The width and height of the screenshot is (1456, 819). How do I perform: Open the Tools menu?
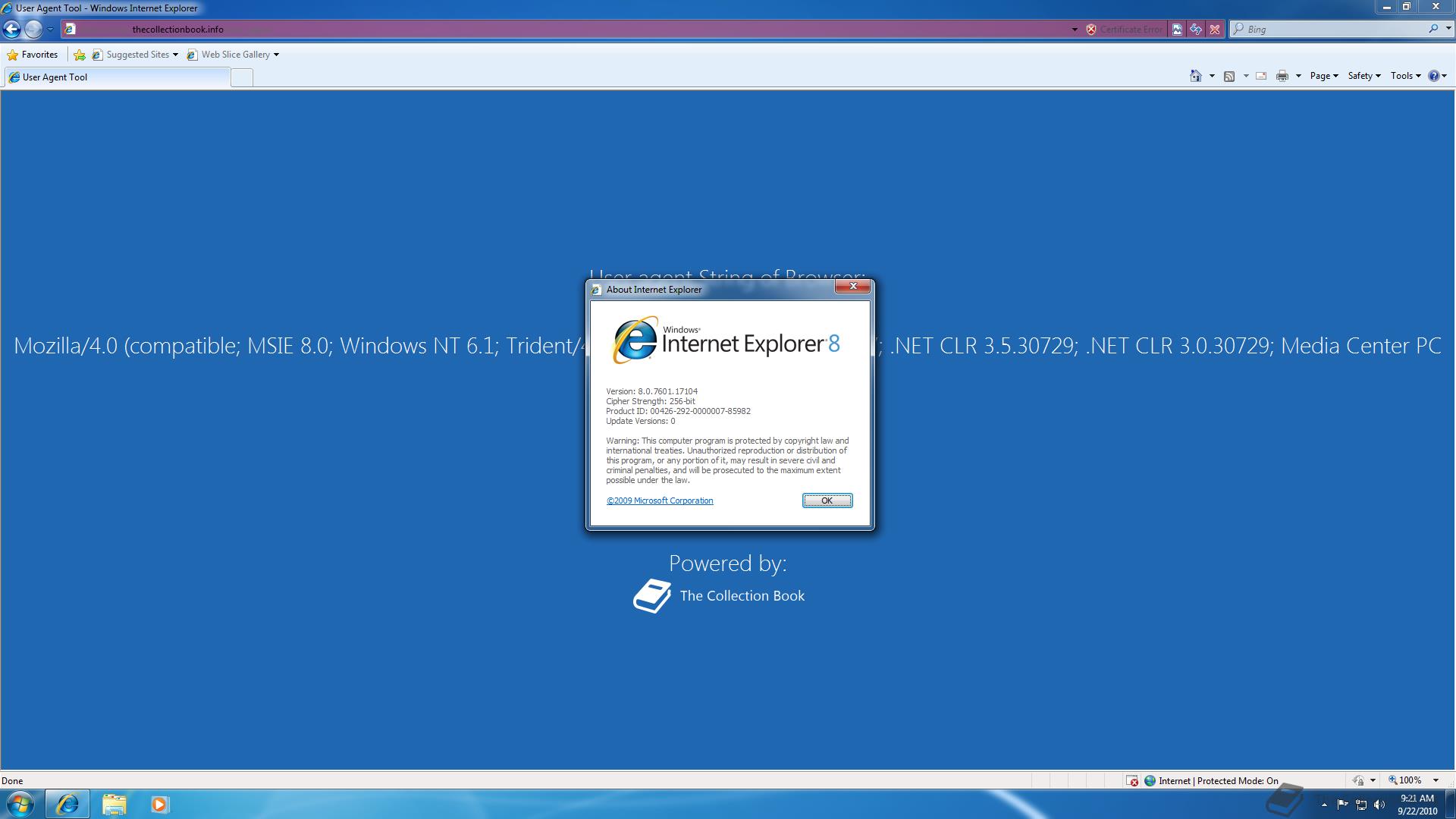[x=1405, y=76]
